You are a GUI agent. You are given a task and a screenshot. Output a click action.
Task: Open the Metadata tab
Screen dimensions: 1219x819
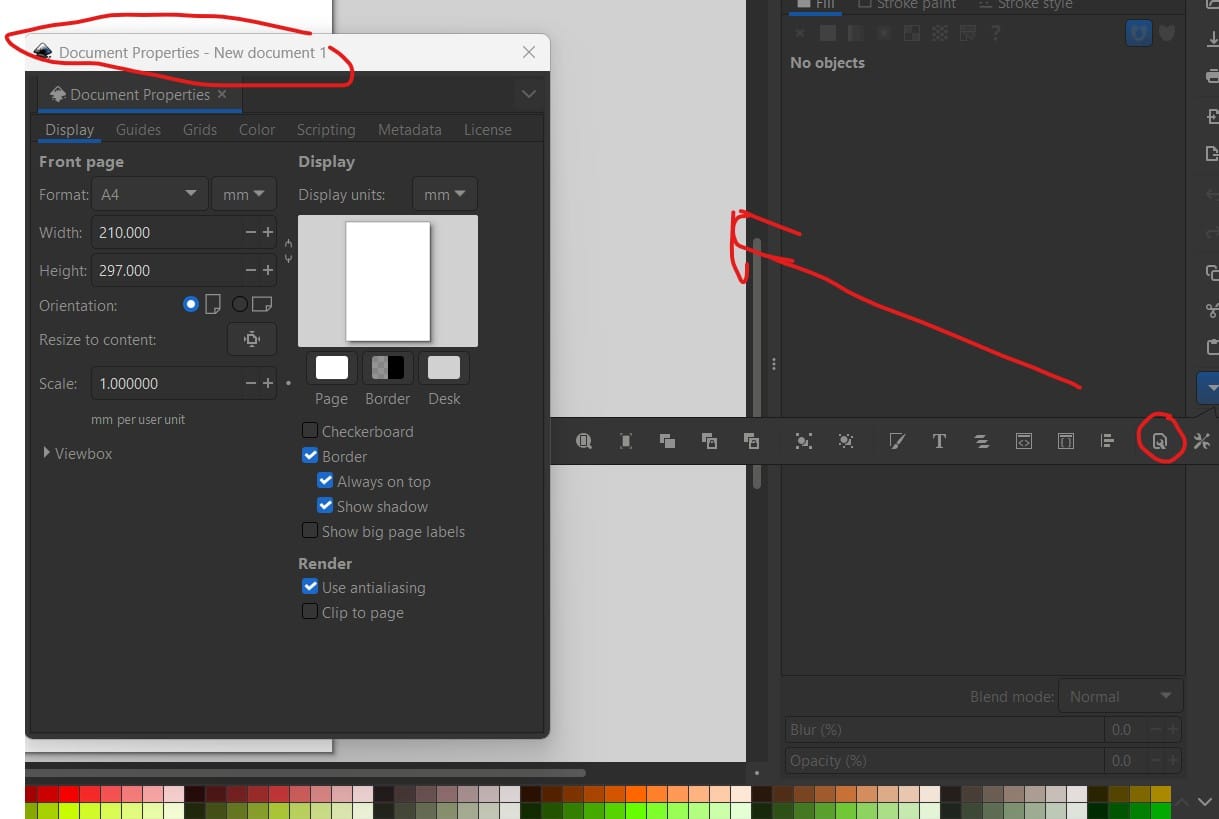pos(409,130)
